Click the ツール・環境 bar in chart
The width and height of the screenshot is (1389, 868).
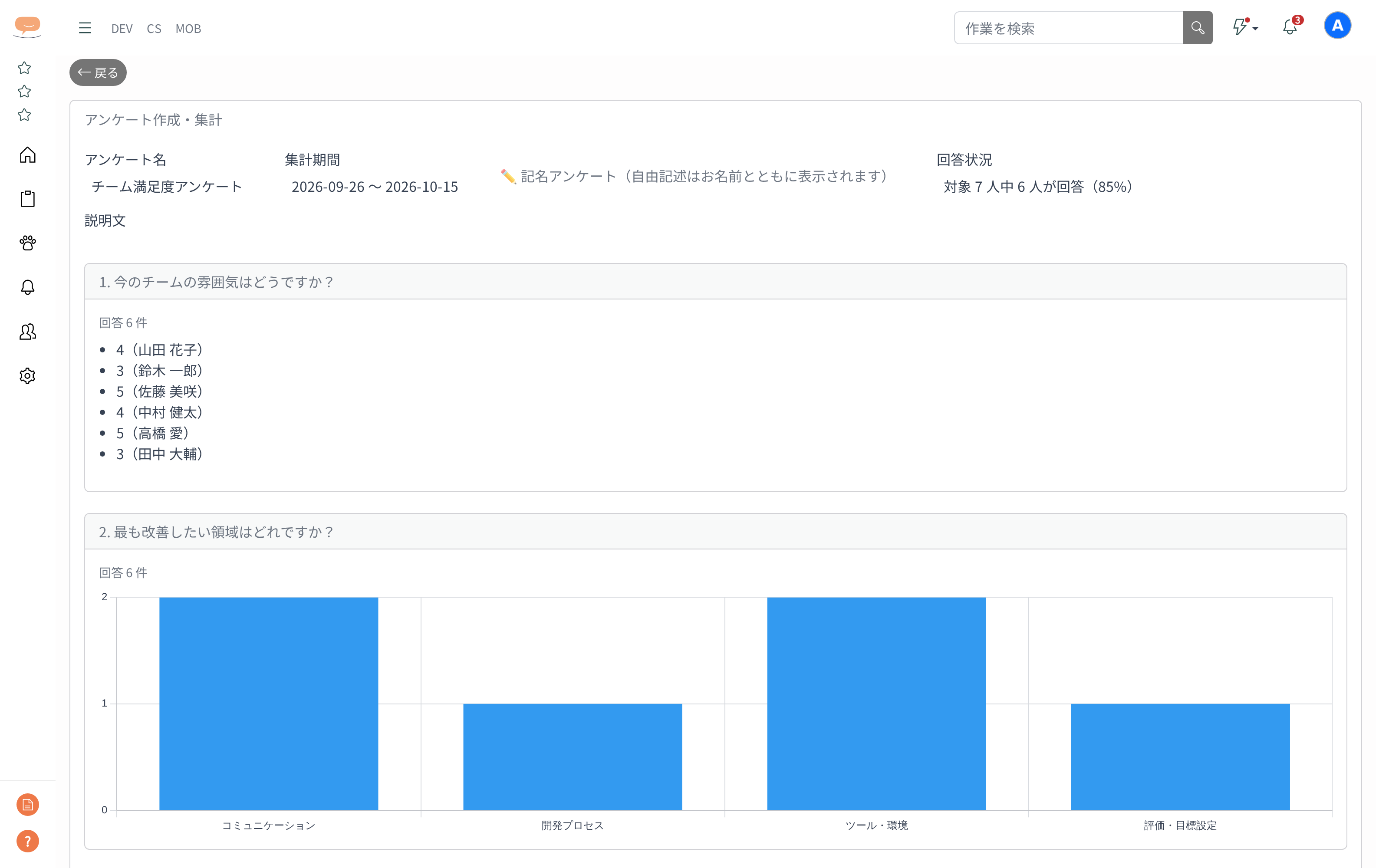point(876,703)
